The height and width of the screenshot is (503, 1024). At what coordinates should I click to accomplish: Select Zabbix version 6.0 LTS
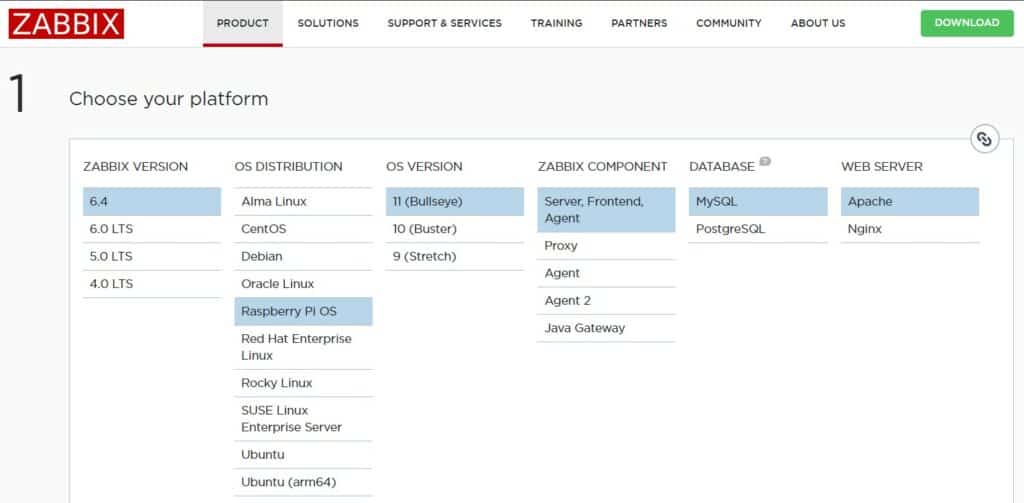point(152,229)
